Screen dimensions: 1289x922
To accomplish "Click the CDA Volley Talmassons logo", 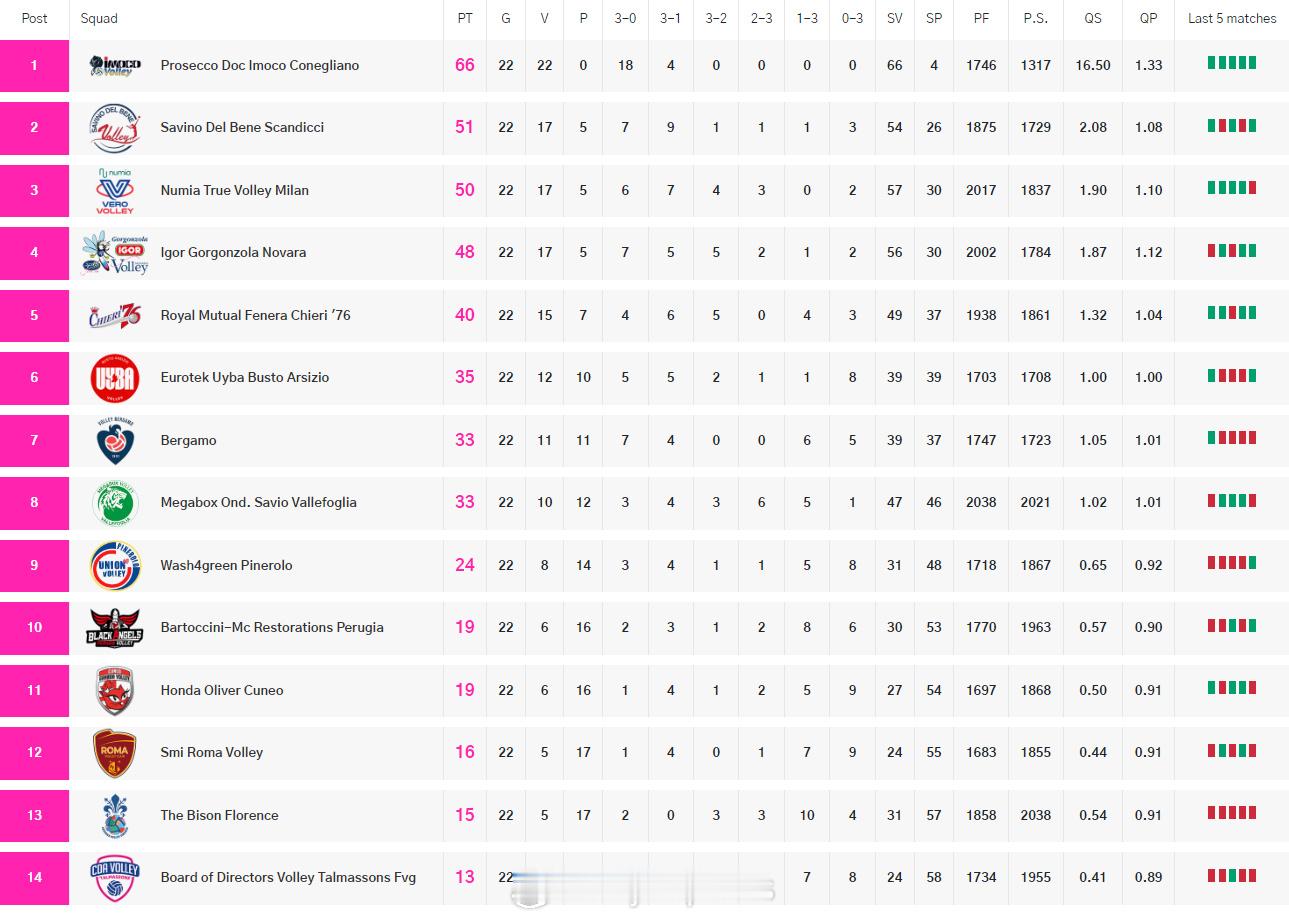I will point(115,878).
